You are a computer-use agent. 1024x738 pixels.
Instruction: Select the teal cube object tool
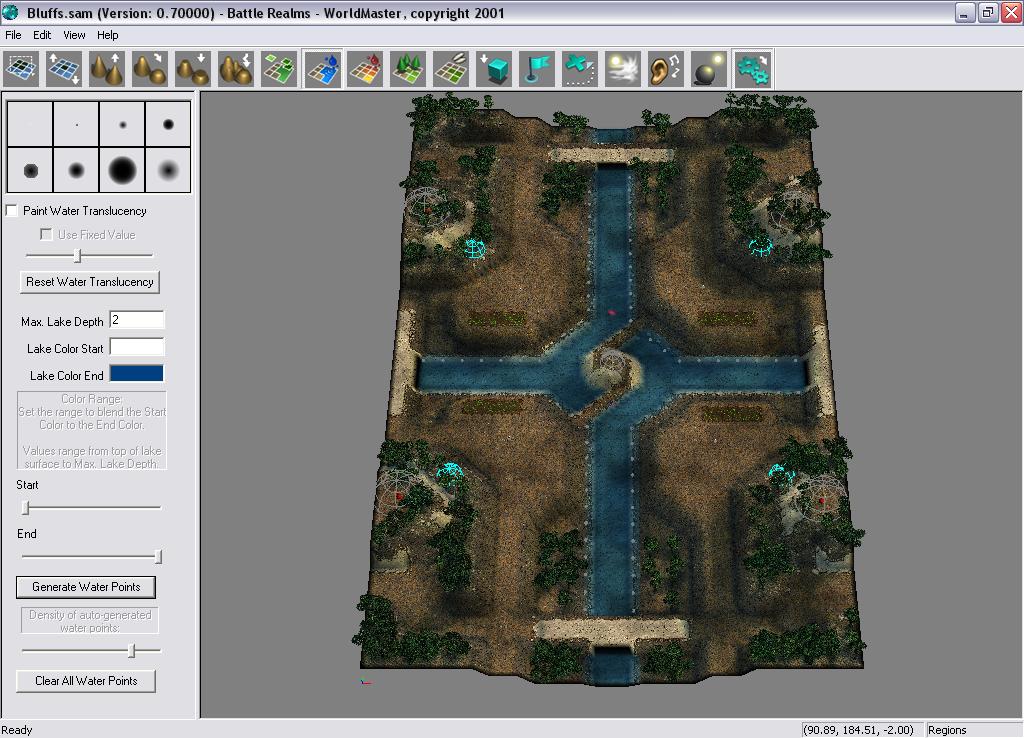click(x=494, y=69)
